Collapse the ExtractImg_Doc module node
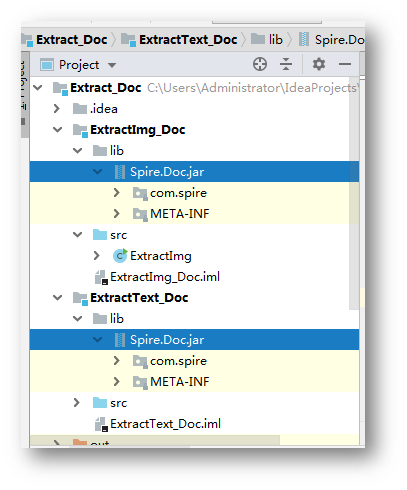 point(58,130)
